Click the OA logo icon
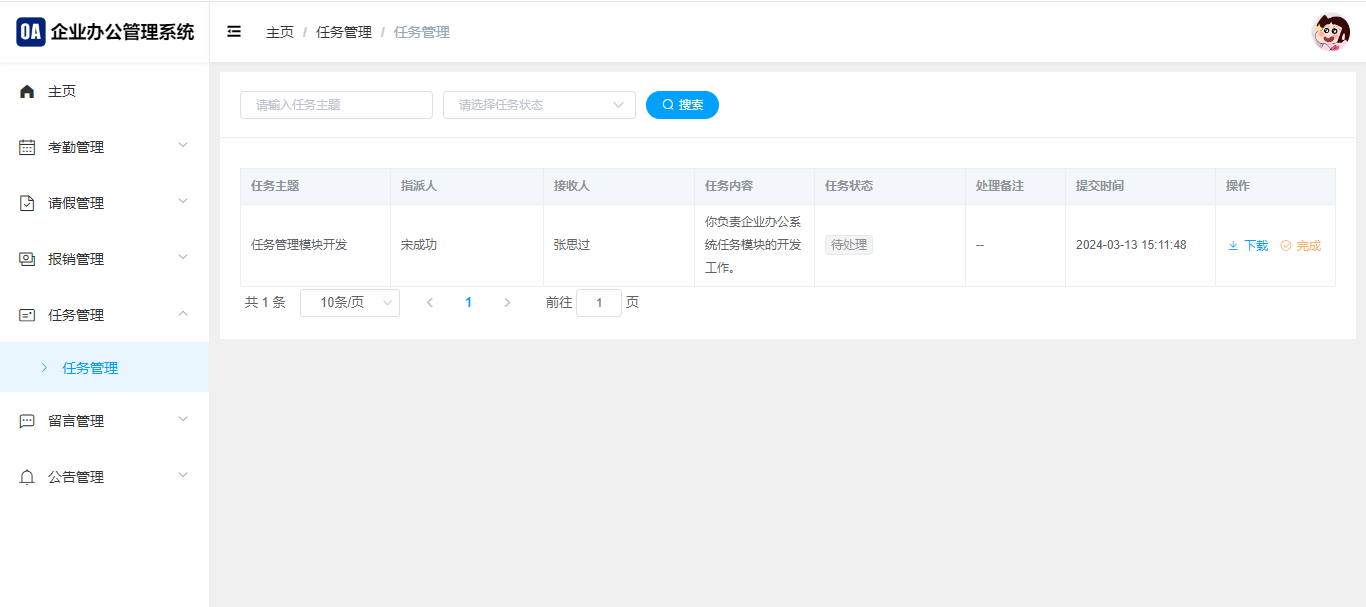The width and height of the screenshot is (1366, 607). (x=31, y=32)
